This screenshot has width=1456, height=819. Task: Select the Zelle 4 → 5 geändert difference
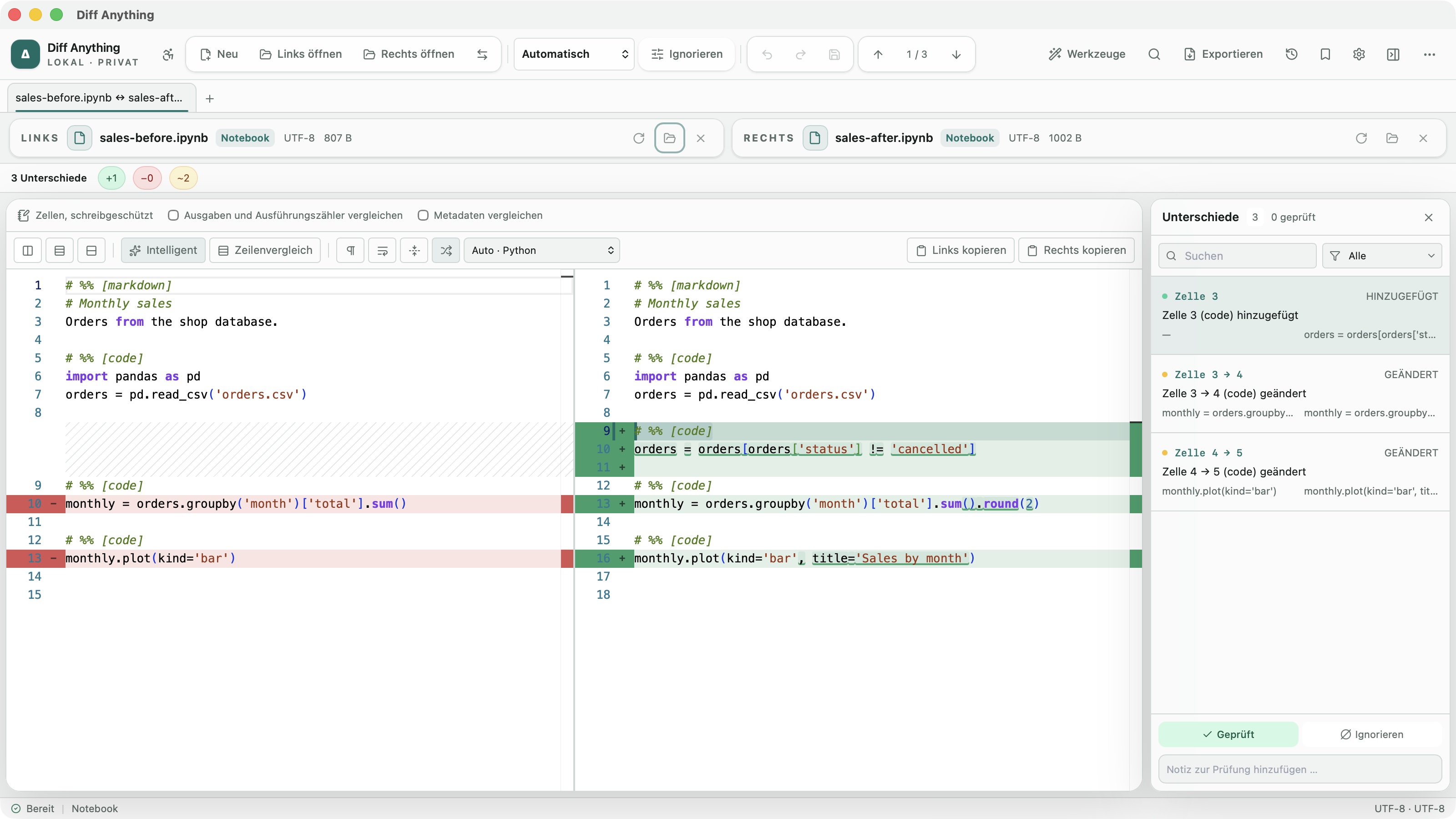pyautogui.click(x=1300, y=472)
